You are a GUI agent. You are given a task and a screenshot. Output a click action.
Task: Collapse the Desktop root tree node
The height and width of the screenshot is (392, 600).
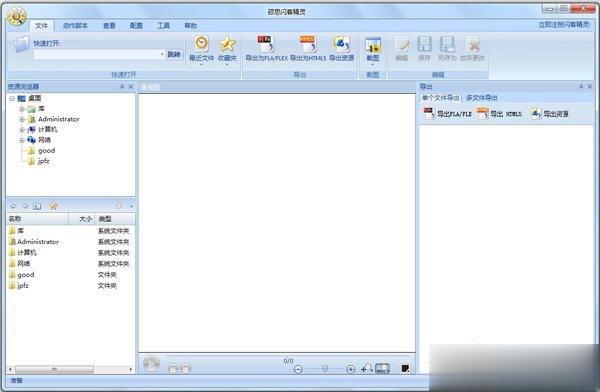[x=12, y=98]
